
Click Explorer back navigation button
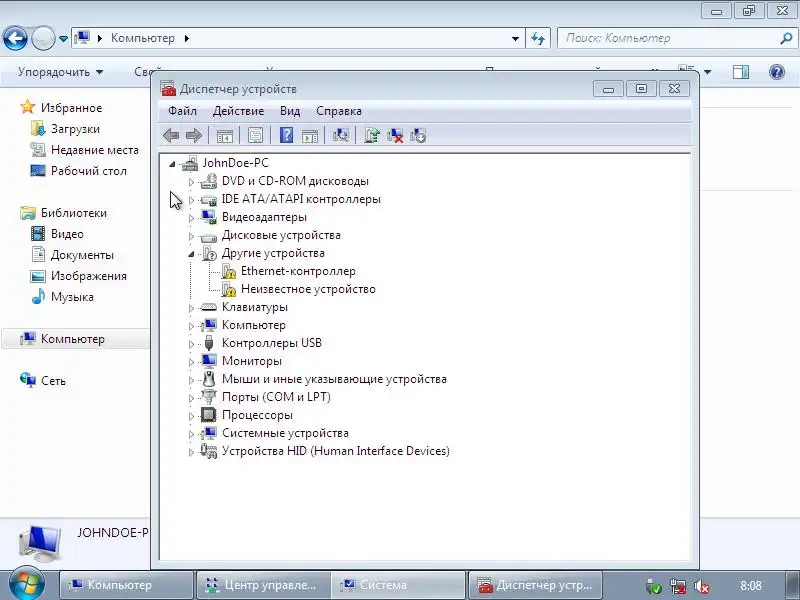click(15, 38)
